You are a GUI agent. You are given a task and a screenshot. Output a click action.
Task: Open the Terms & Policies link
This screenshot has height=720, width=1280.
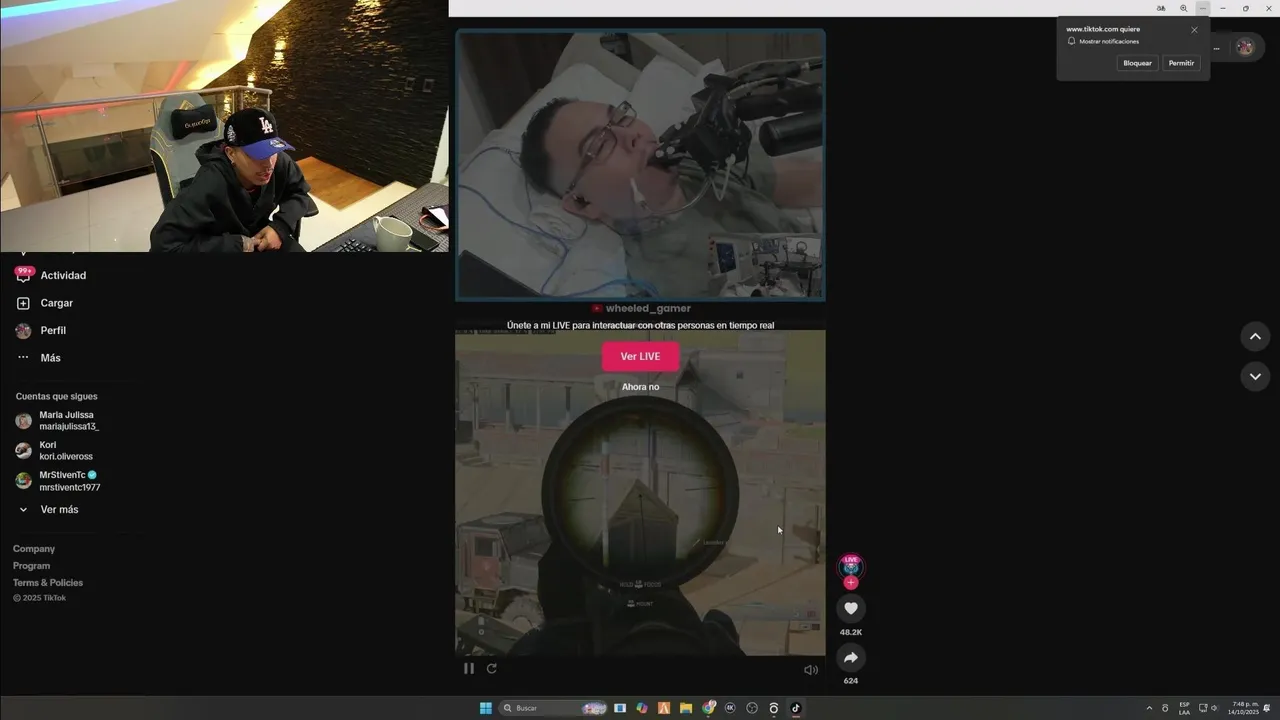tap(48, 583)
